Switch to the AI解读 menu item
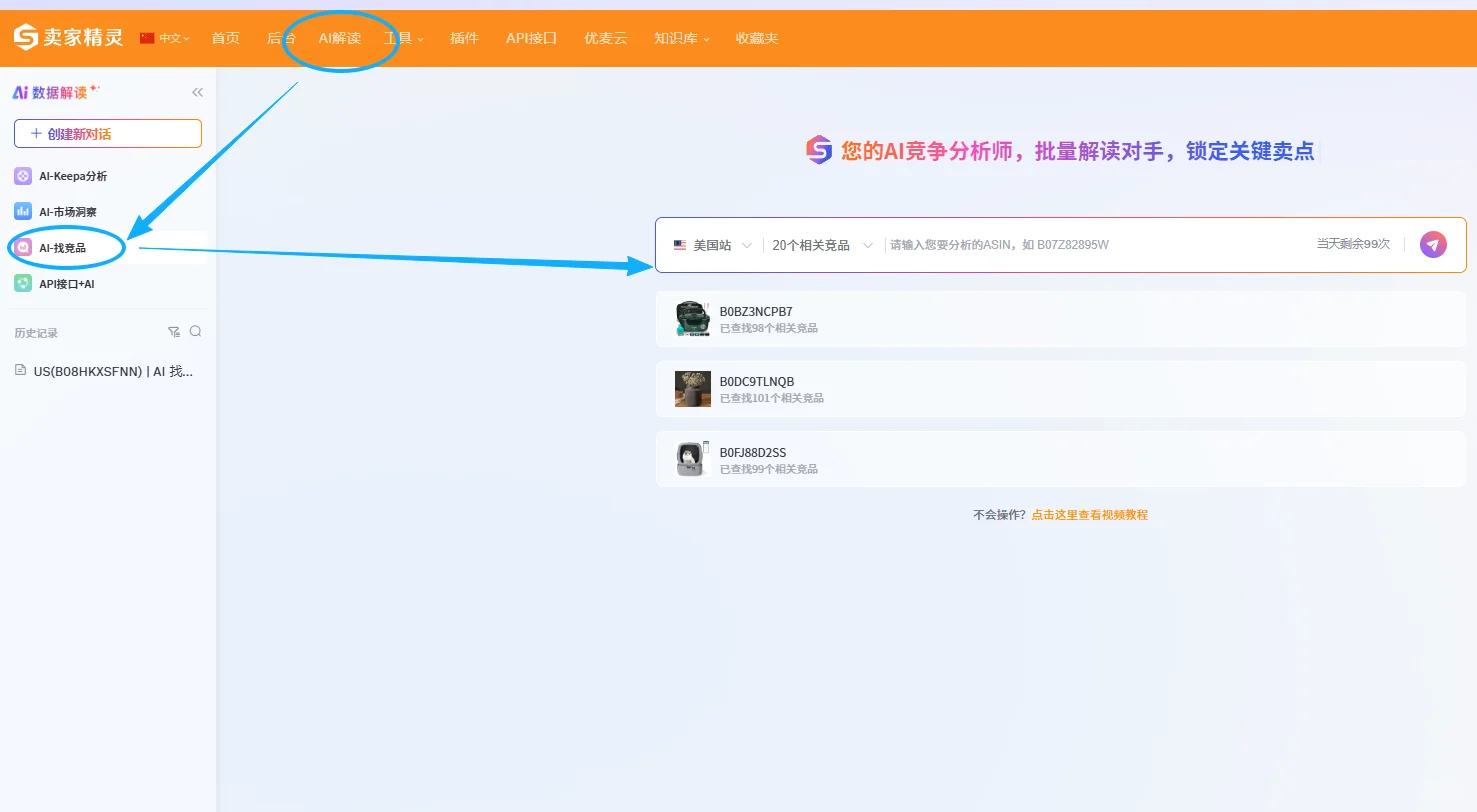 click(339, 38)
